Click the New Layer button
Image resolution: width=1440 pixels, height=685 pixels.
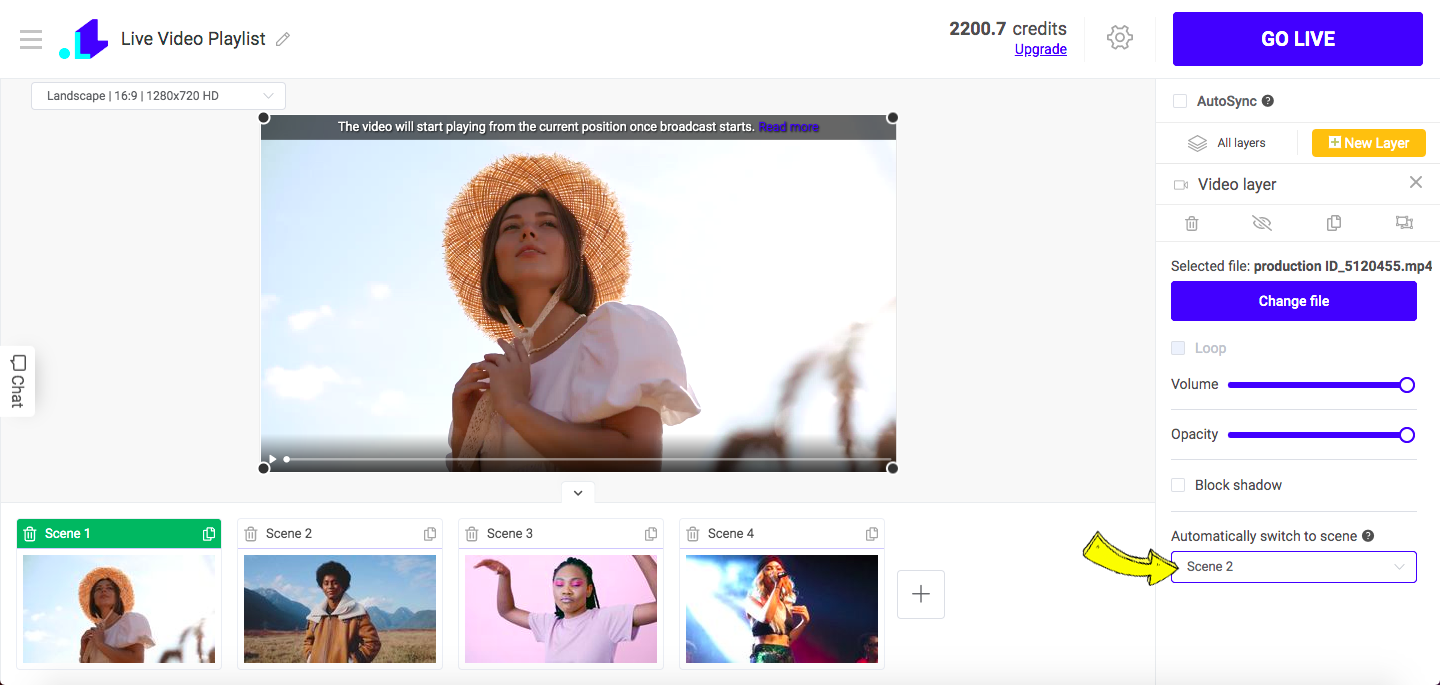(1369, 143)
